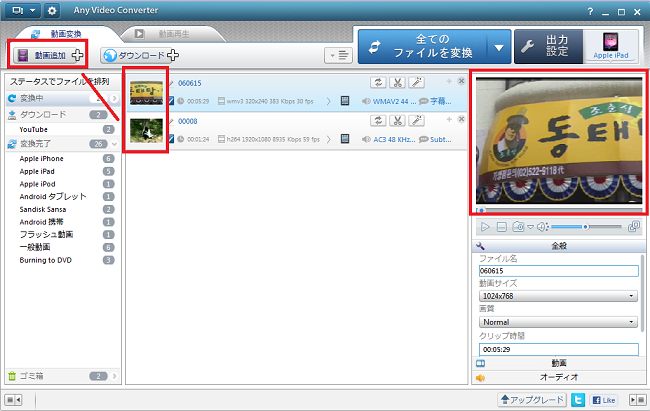Image resolution: width=650 pixels, height=411 pixels.
Task: Collapse the 変換完了 category chevron
Action: [114, 144]
